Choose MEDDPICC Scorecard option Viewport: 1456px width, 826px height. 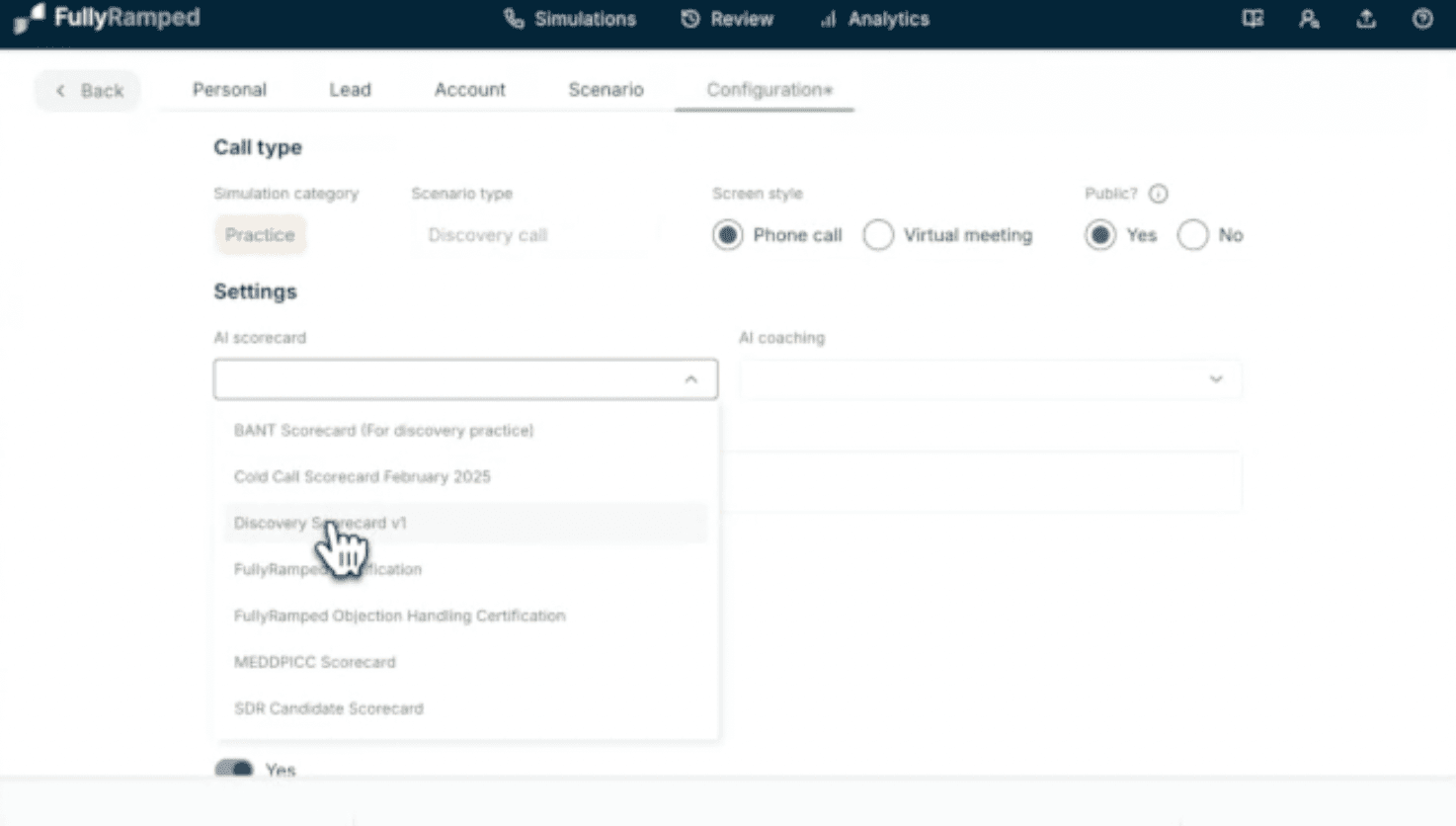tap(465, 662)
